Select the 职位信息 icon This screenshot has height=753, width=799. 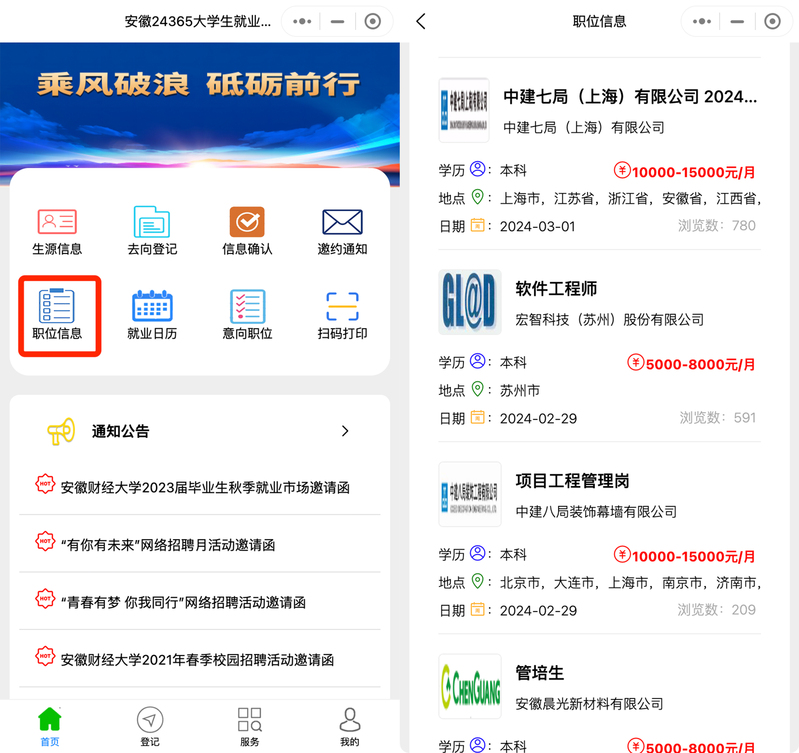tap(57, 307)
